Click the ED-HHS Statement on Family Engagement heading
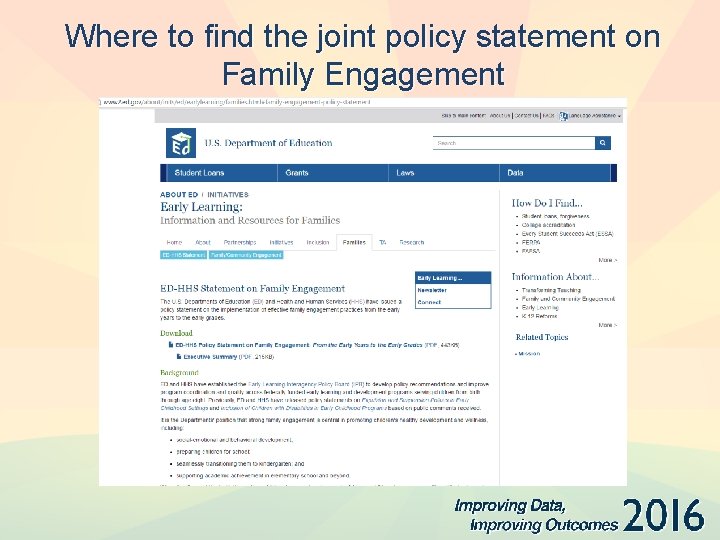Viewport: 720px width, 540px height. pos(253,289)
